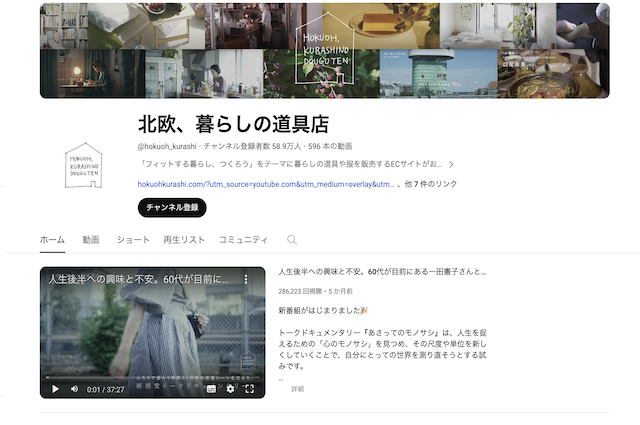
Task: Expand description with 詳細 link
Action: click(x=298, y=389)
